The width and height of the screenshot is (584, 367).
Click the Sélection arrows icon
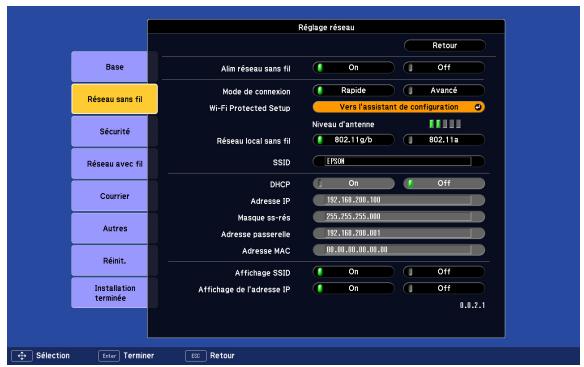click(22, 356)
